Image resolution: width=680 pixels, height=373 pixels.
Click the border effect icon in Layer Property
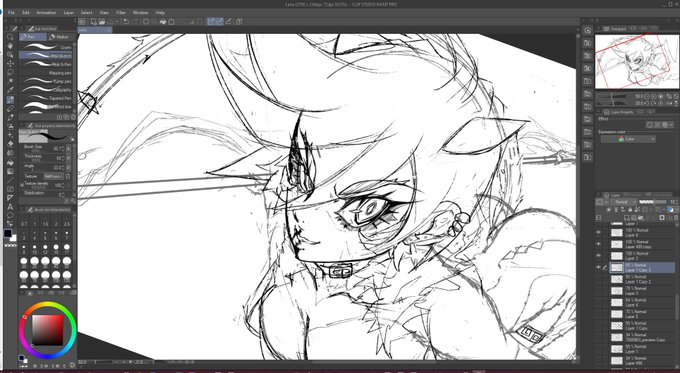[650, 125]
